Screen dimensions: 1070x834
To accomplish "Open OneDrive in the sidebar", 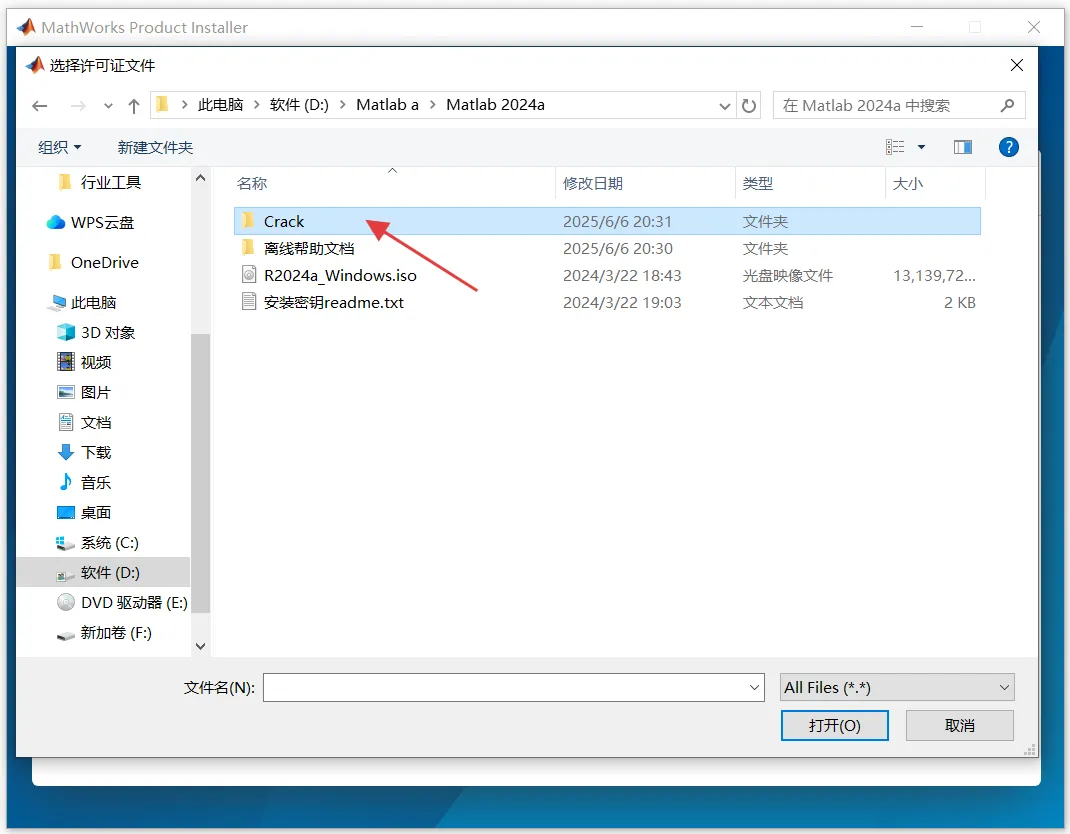I will pyautogui.click(x=93, y=262).
